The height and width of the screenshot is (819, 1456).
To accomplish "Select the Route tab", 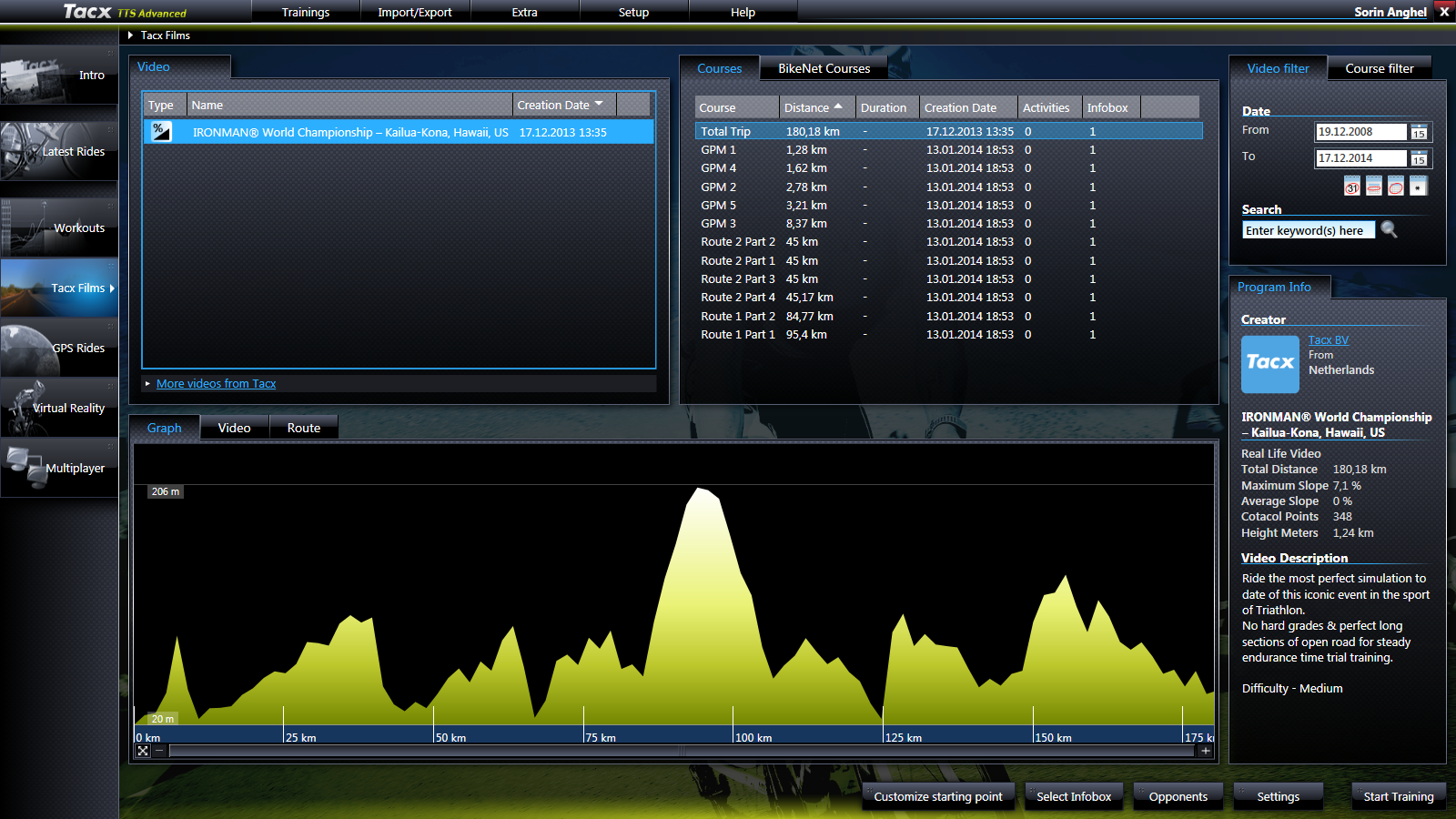I will click(304, 428).
